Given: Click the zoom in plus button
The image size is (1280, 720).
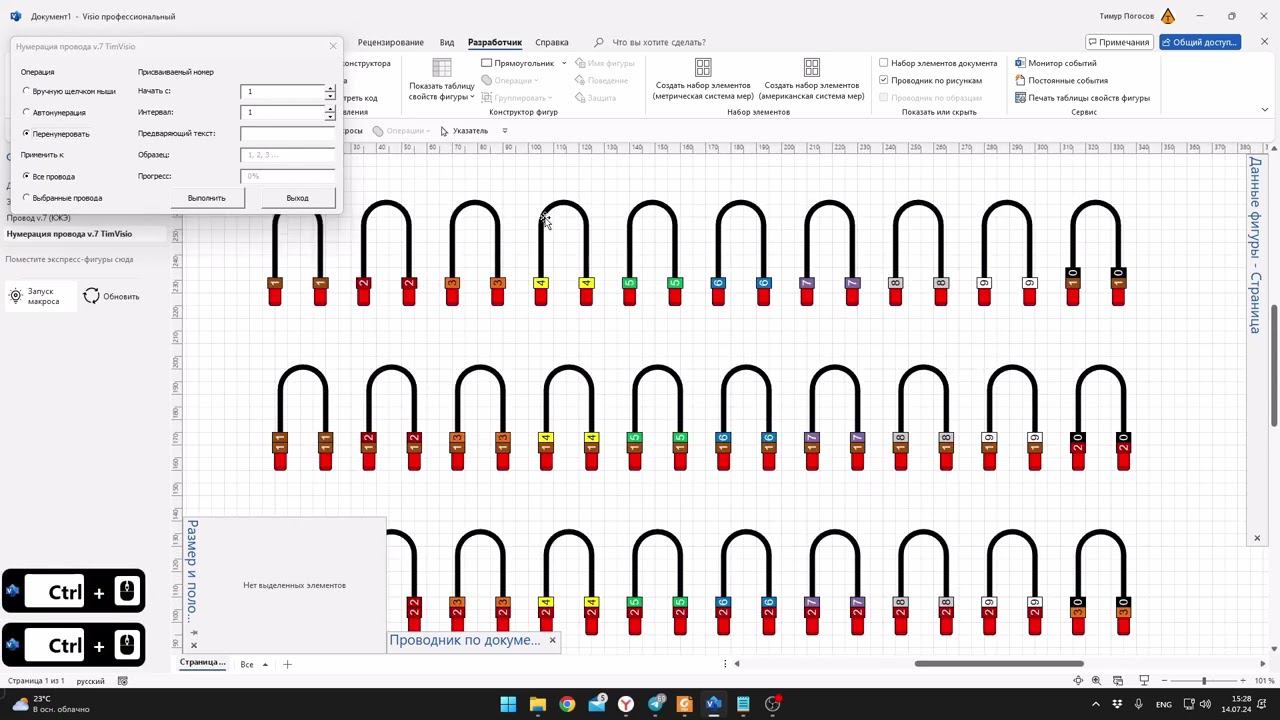Looking at the screenshot, I should (x=1243, y=681).
